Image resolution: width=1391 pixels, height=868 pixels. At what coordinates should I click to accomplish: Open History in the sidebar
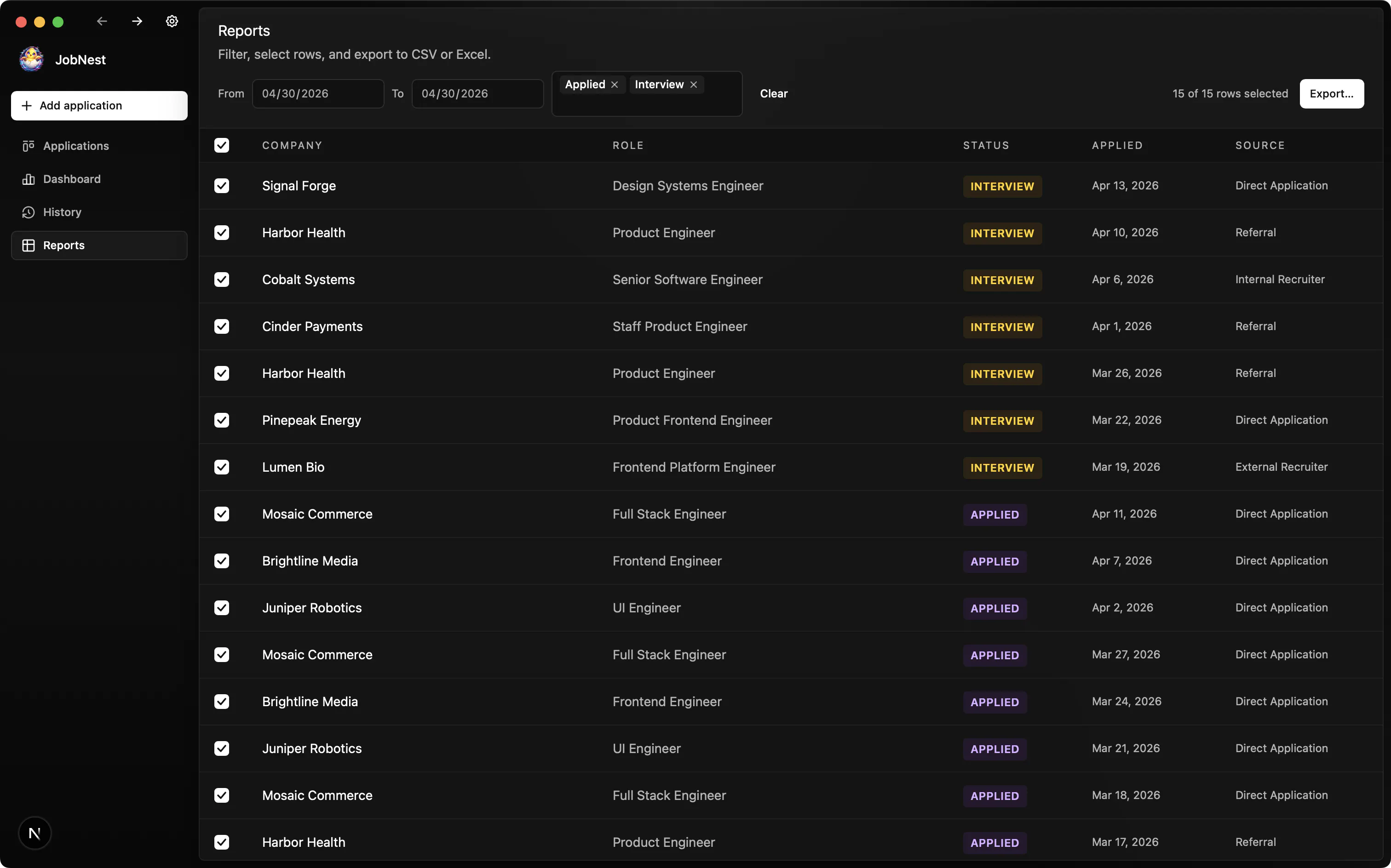coord(99,212)
